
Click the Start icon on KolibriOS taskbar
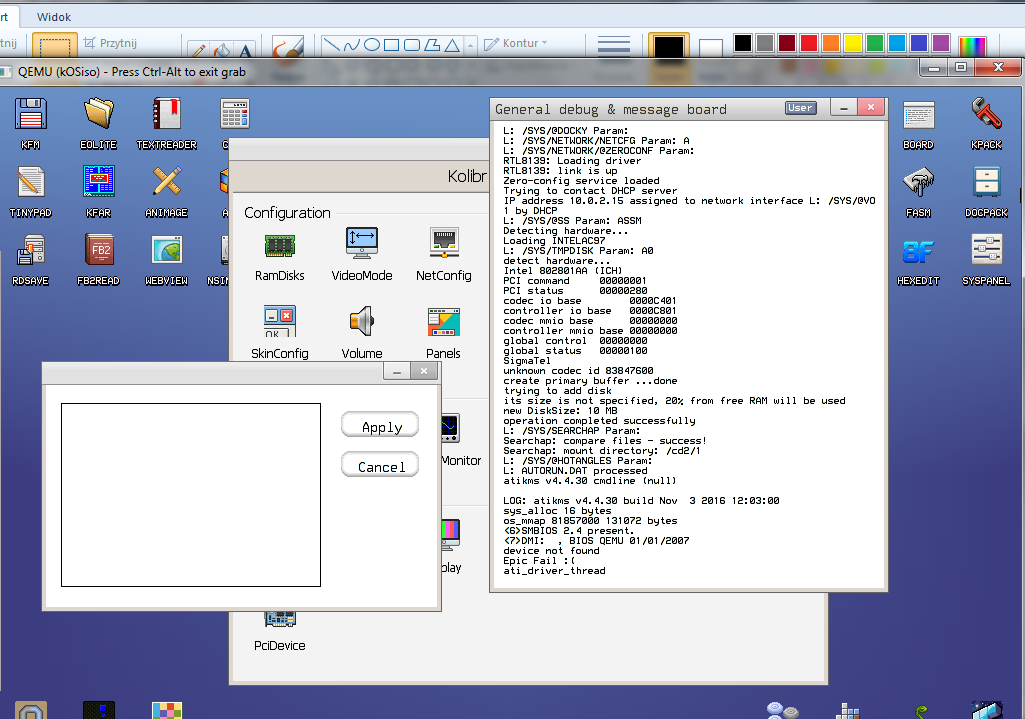point(30,709)
